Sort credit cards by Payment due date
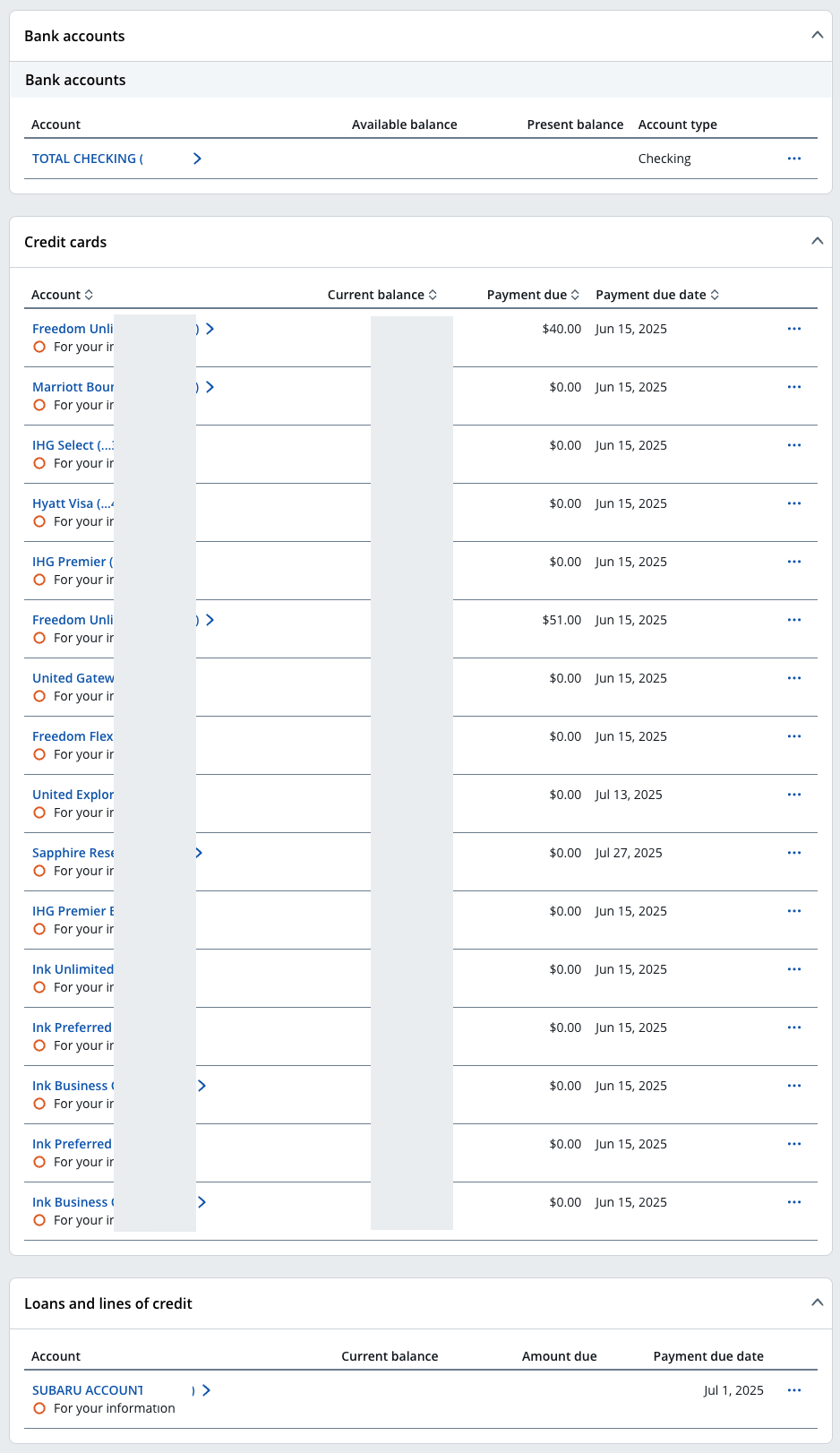840x1453 pixels. point(657,295)
